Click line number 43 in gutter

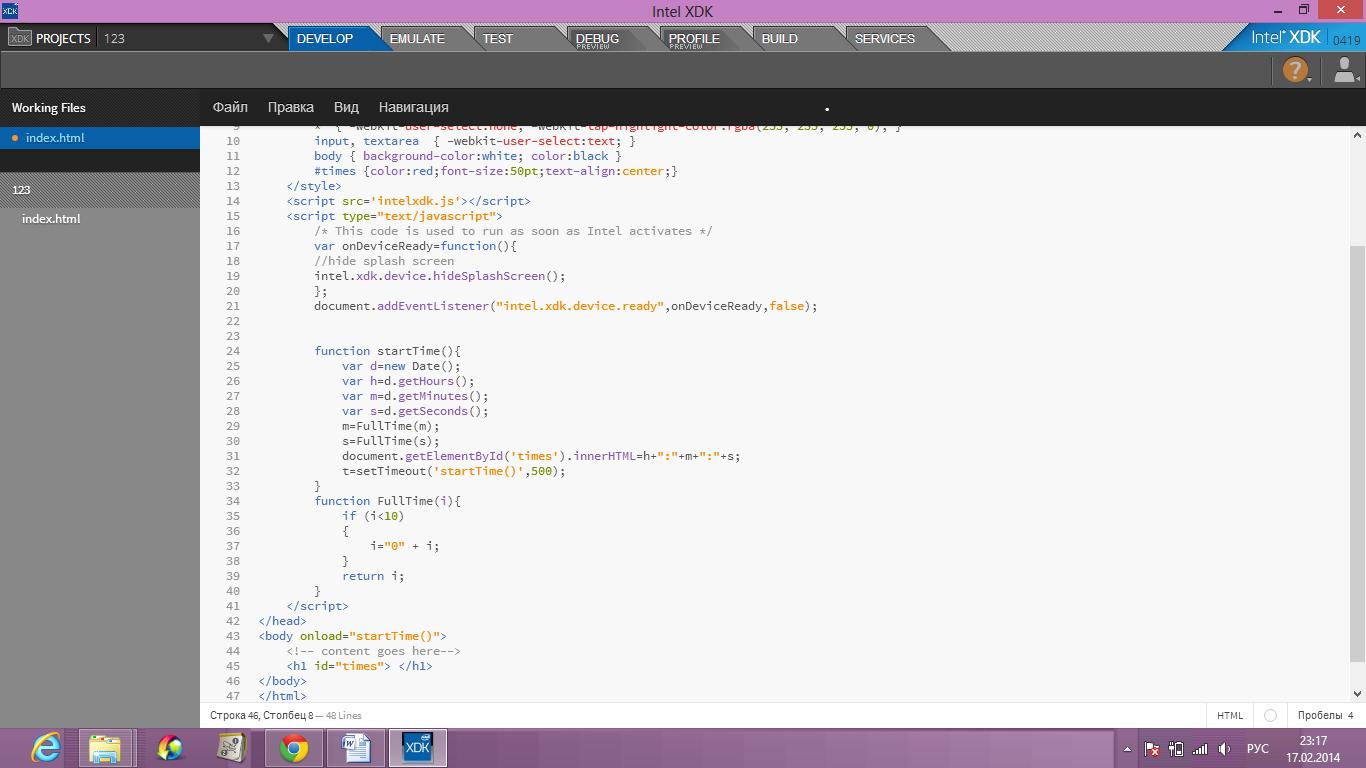coord(233,636)
